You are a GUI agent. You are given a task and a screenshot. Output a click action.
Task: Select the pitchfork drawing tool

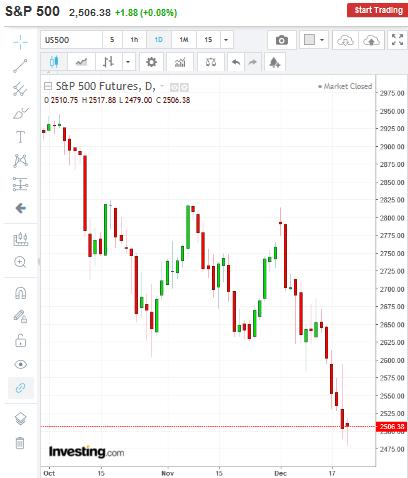[20, 89]
